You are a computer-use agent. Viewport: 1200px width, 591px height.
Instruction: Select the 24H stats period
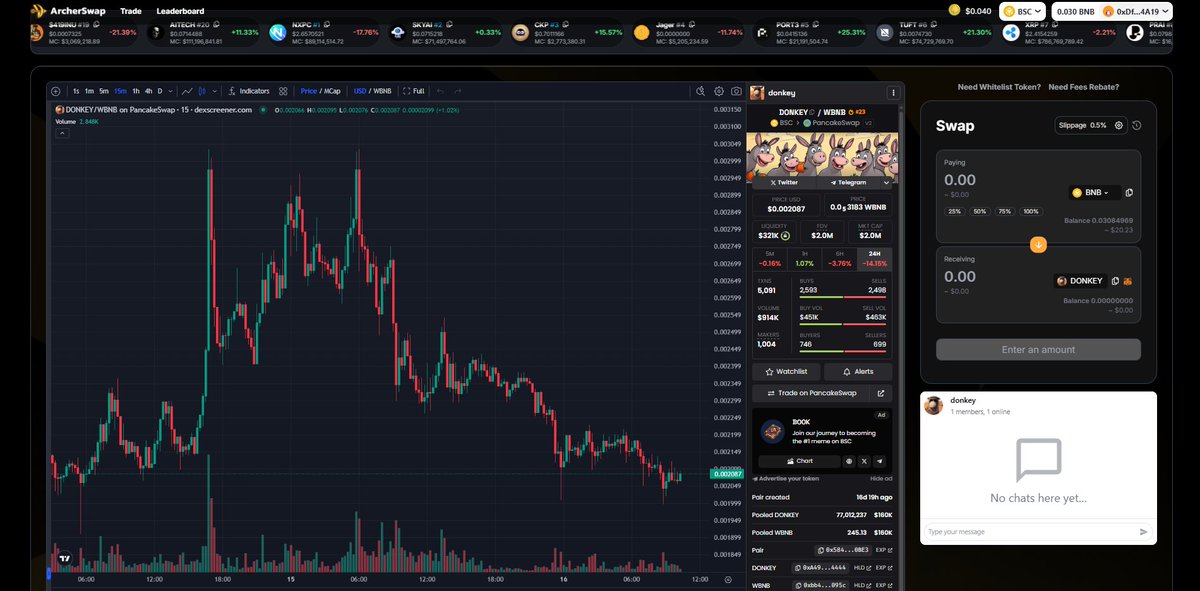pyautogui.click(x=874, y=259)
